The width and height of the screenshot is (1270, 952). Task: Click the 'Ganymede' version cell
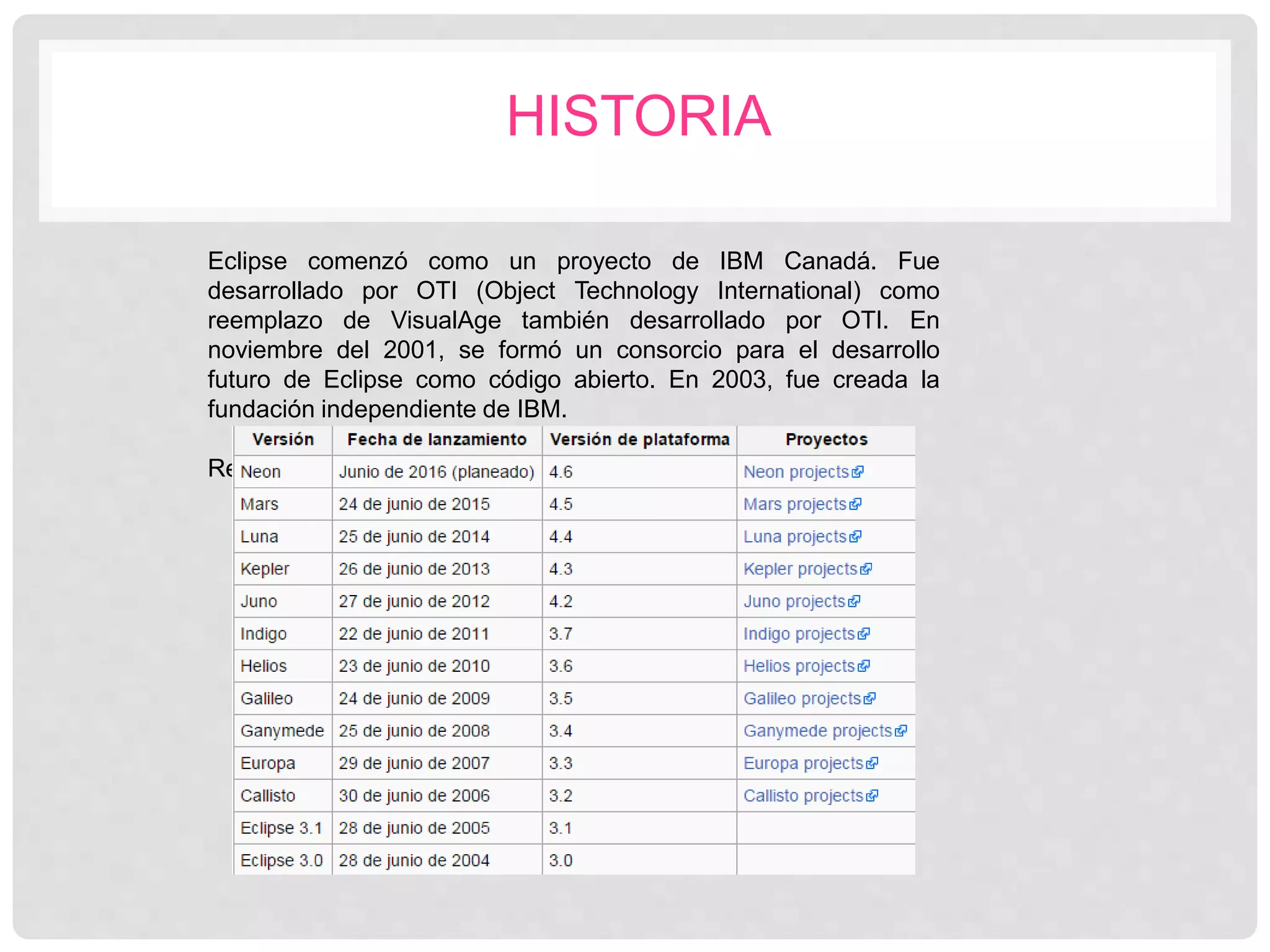pyautogui.click(x=283, y=731)
